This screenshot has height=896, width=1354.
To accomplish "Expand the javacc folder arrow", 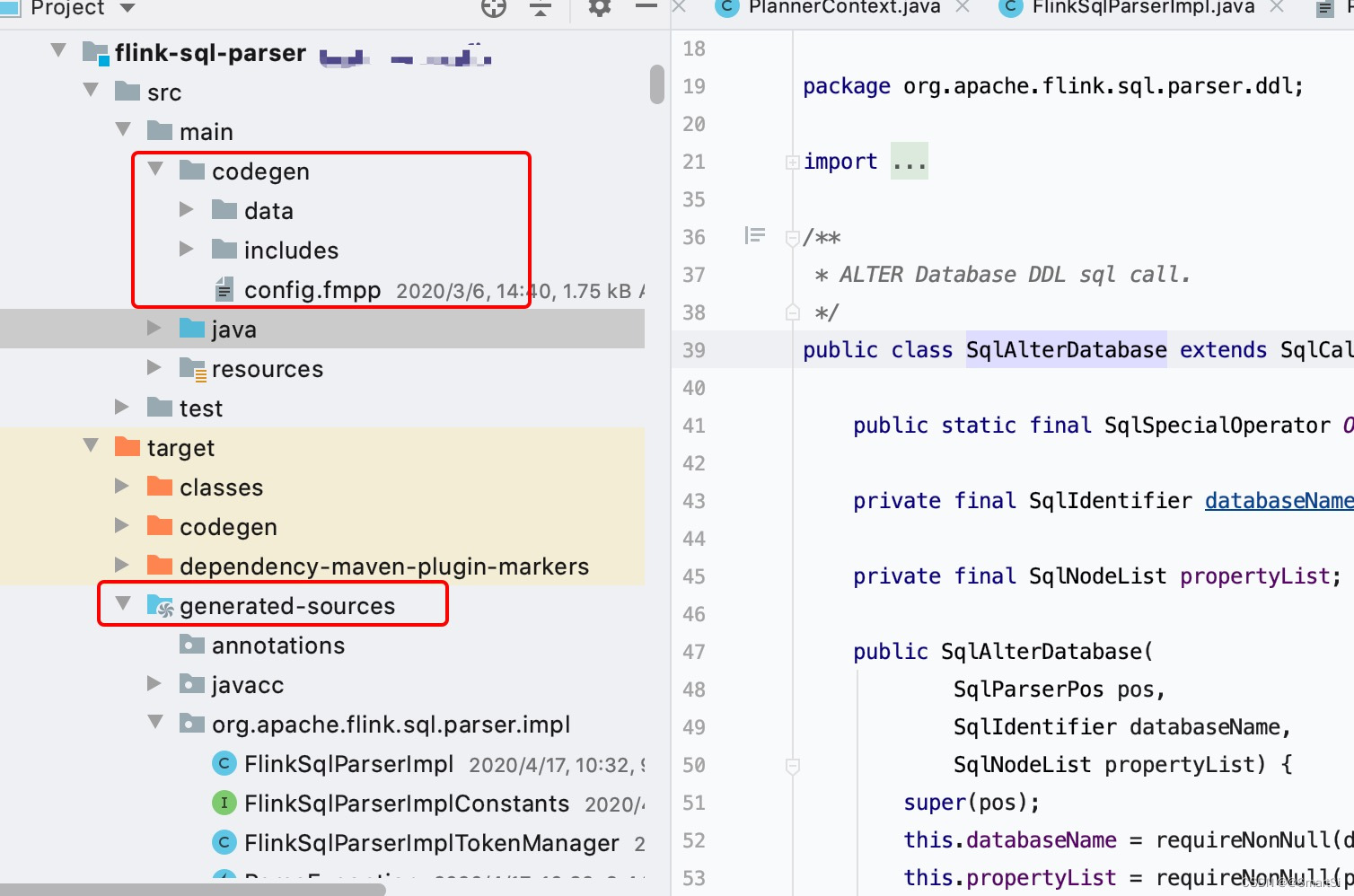I will [x=154, y=683].
